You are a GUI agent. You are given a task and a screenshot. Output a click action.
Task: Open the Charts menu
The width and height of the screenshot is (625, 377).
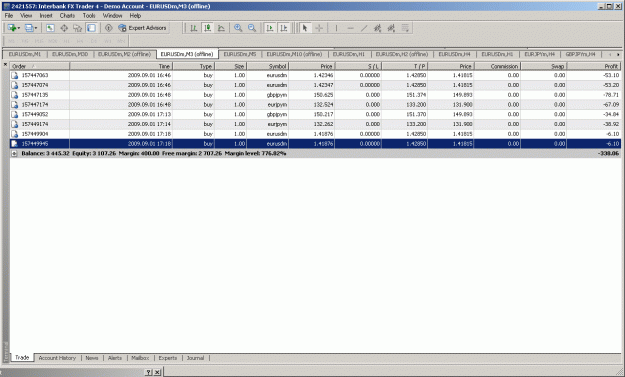click(67, 16)
